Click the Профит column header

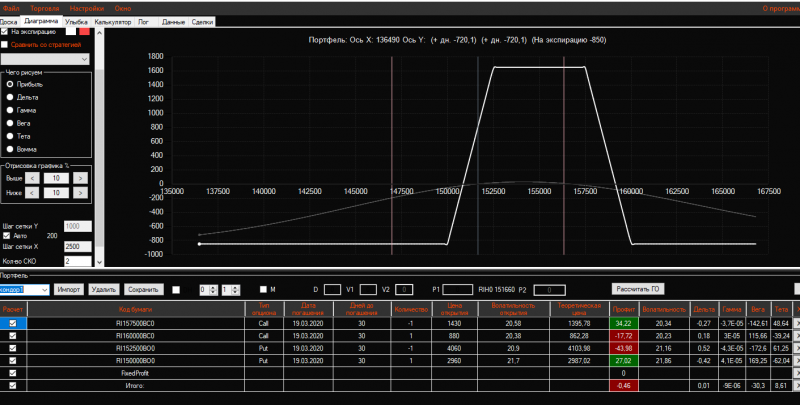pyautogui.click(x=623, y=309)
